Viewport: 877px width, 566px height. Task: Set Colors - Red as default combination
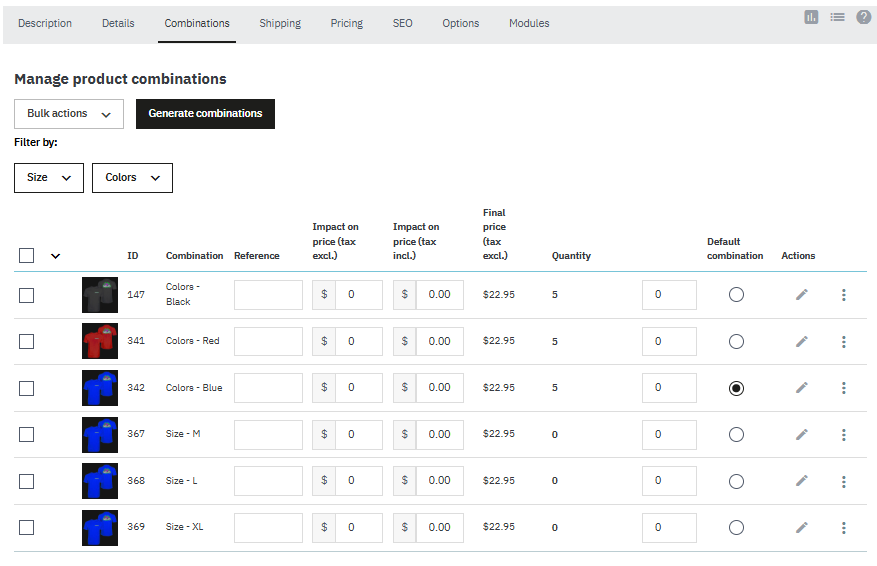pos(736,341)
